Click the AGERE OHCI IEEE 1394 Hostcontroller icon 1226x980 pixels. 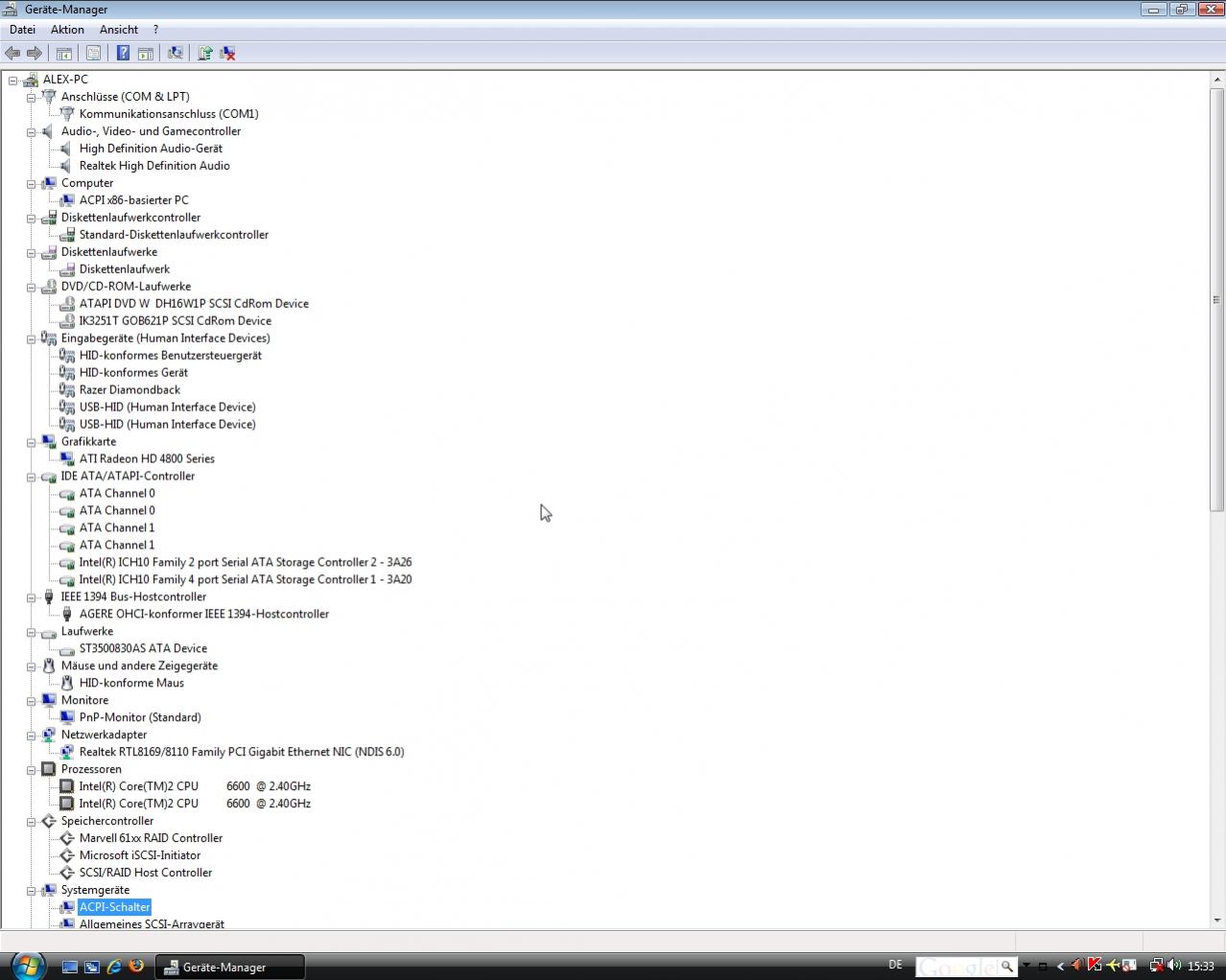[x=67, y=615]
